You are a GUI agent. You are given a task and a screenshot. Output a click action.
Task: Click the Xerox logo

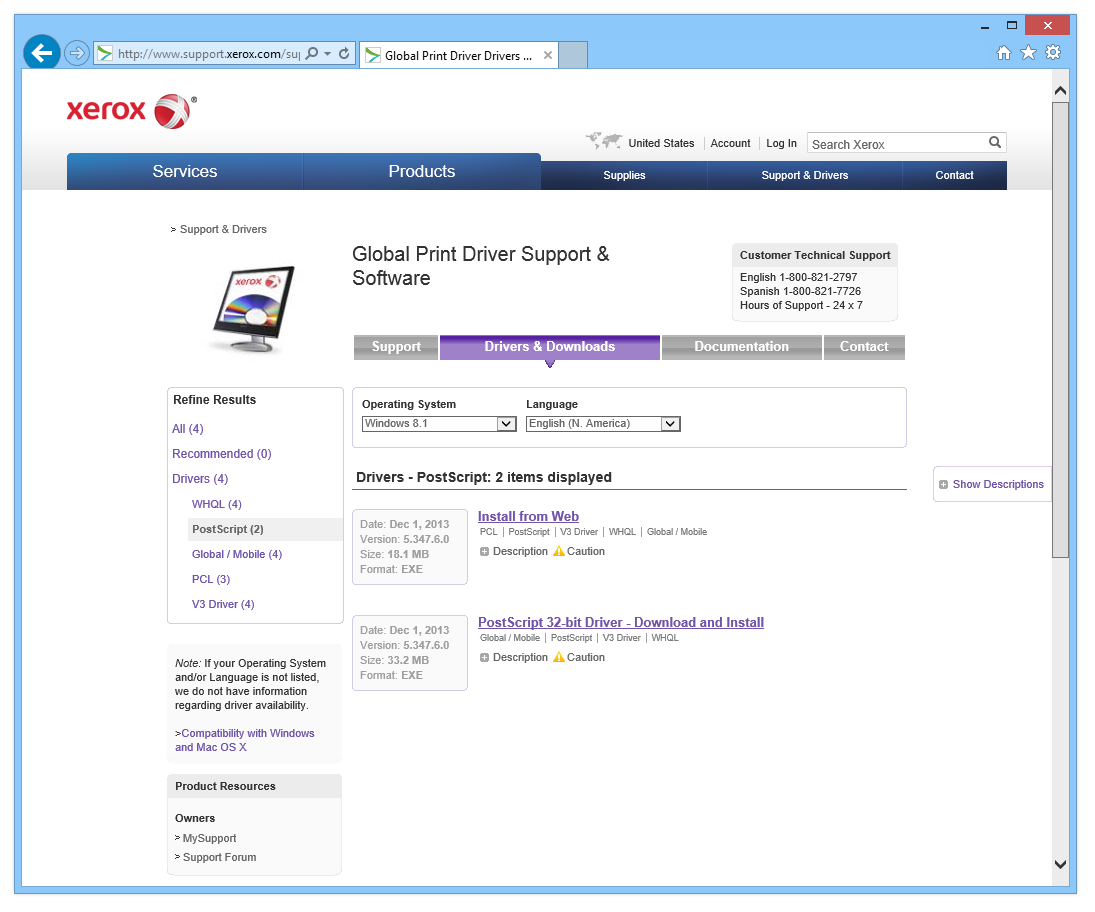131,111
